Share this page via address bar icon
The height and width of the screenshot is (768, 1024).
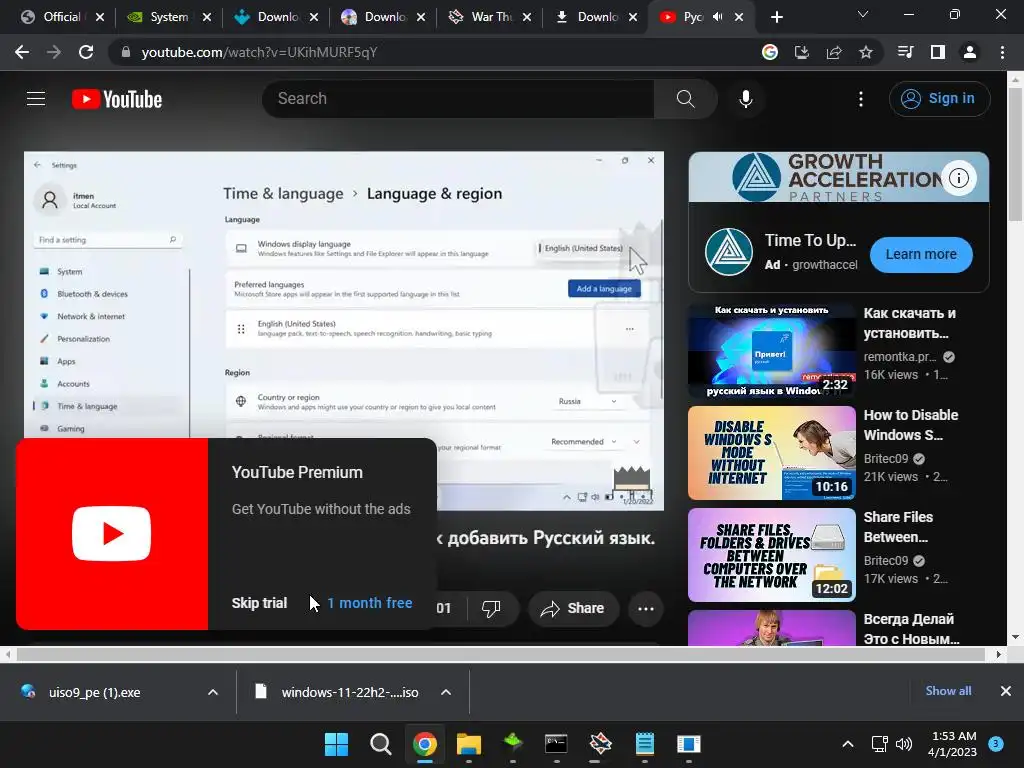tap(834, 52)
